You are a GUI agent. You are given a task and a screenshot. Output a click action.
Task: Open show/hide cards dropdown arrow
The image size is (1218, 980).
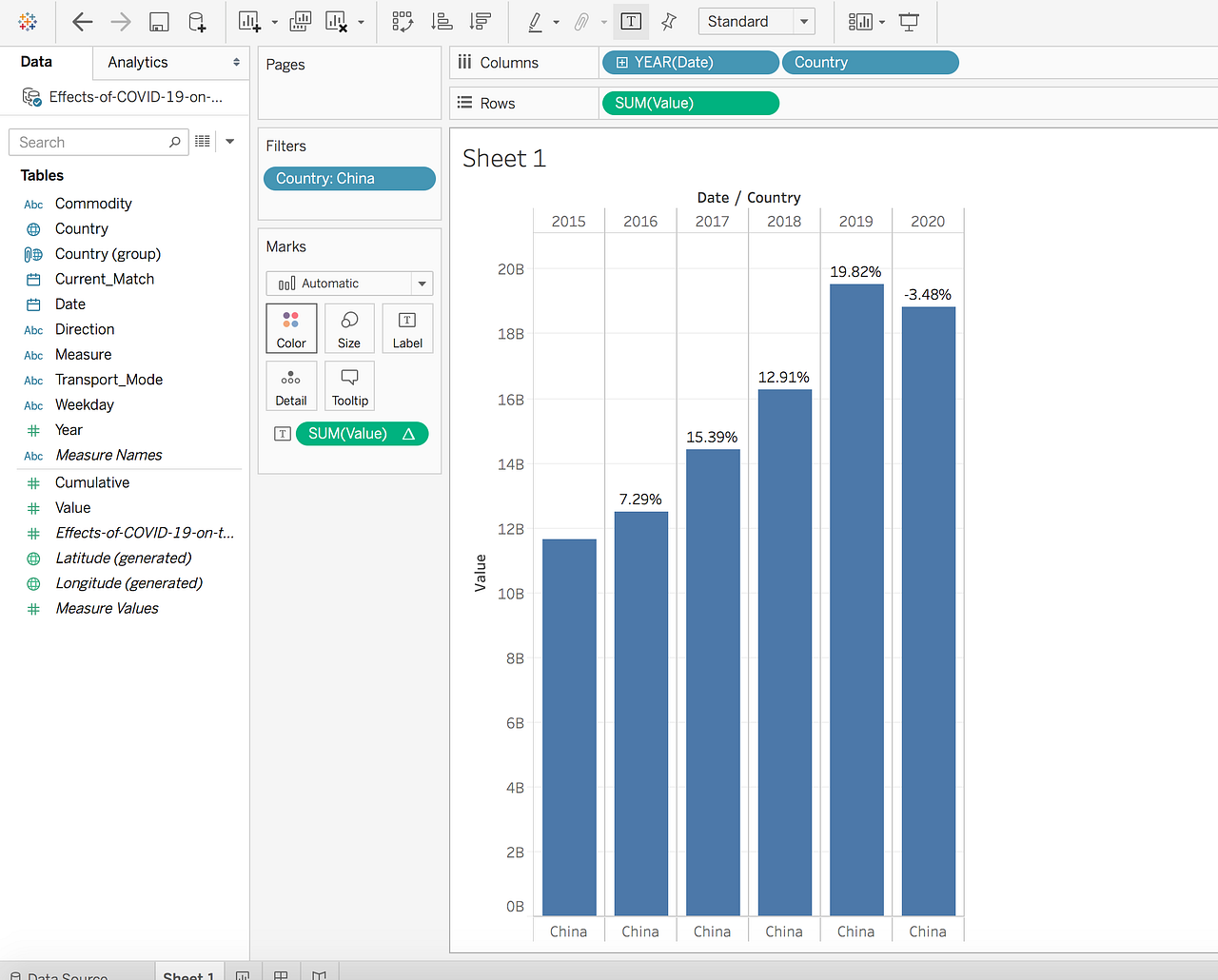click(x=882, y=22)
